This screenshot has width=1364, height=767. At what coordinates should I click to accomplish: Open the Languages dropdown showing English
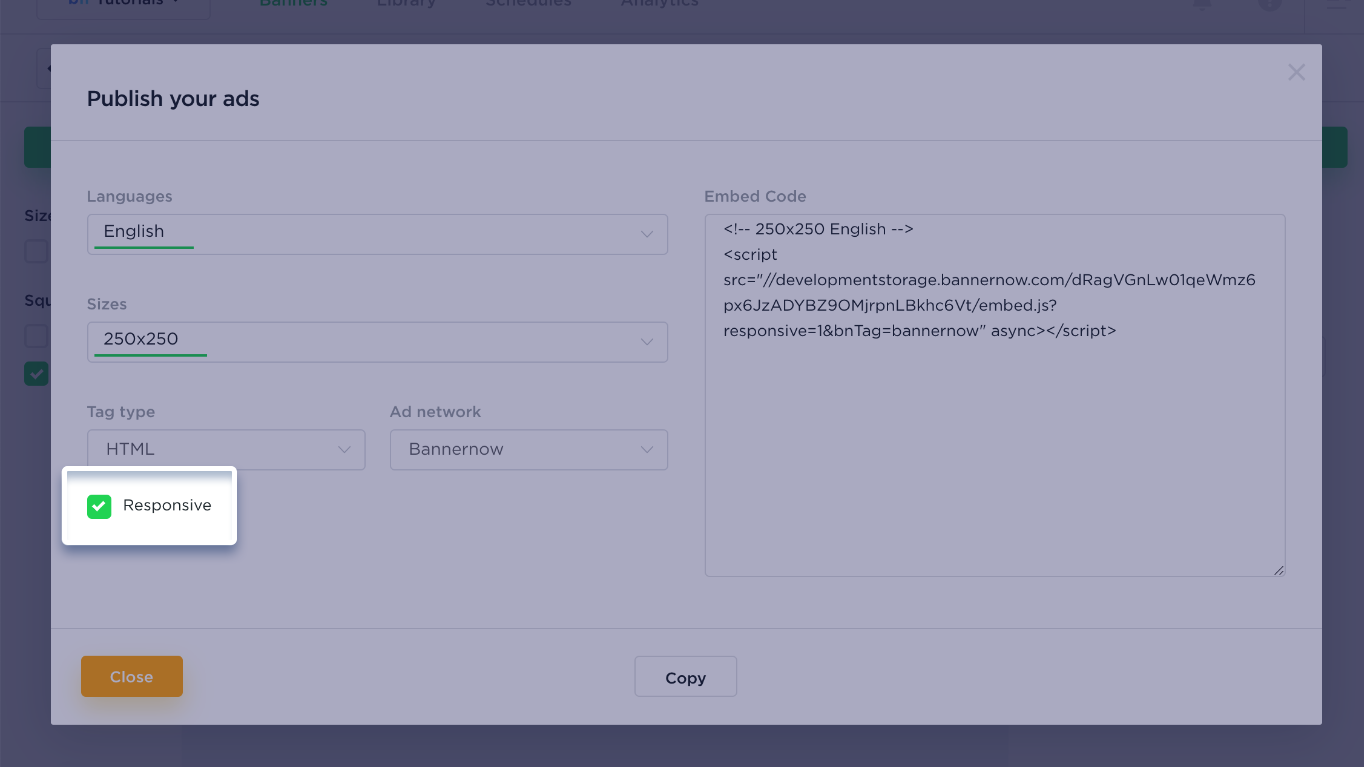tap(377, 234)
